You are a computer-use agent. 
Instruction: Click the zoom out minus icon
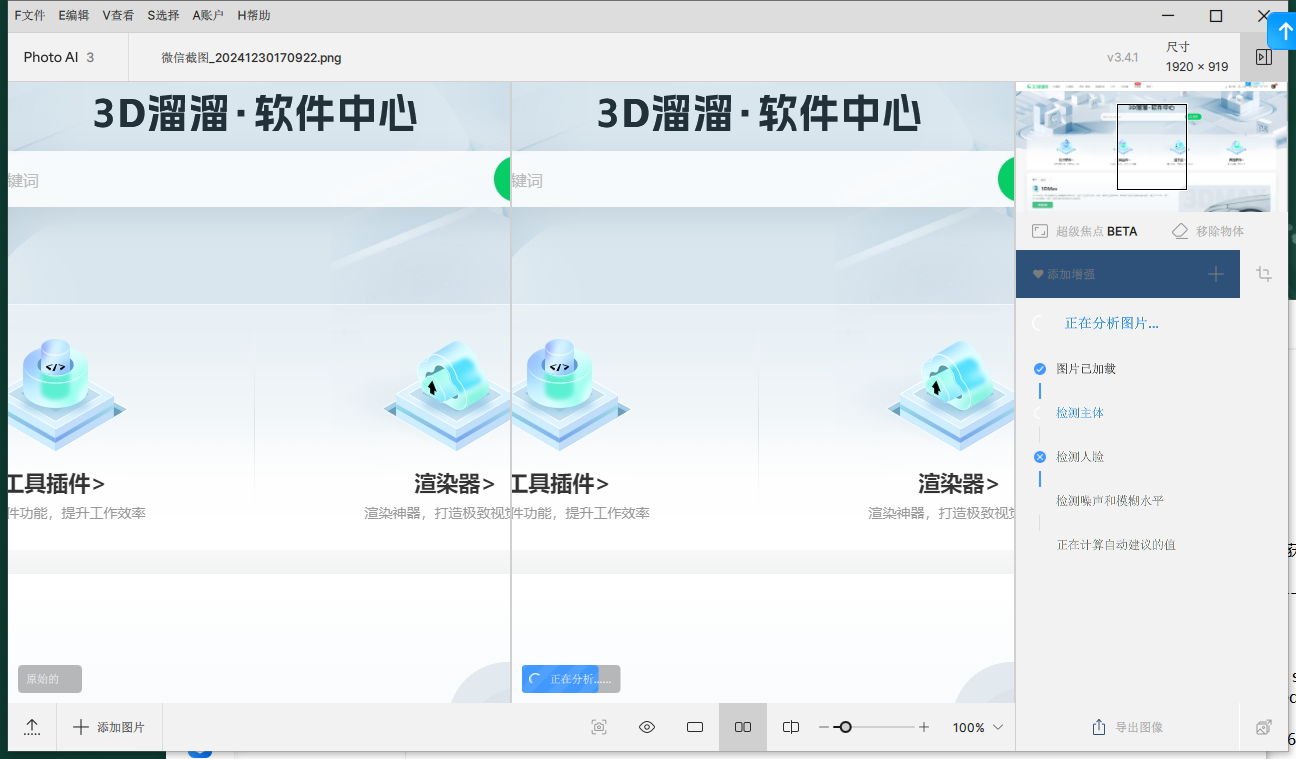(x=824, y=727)
